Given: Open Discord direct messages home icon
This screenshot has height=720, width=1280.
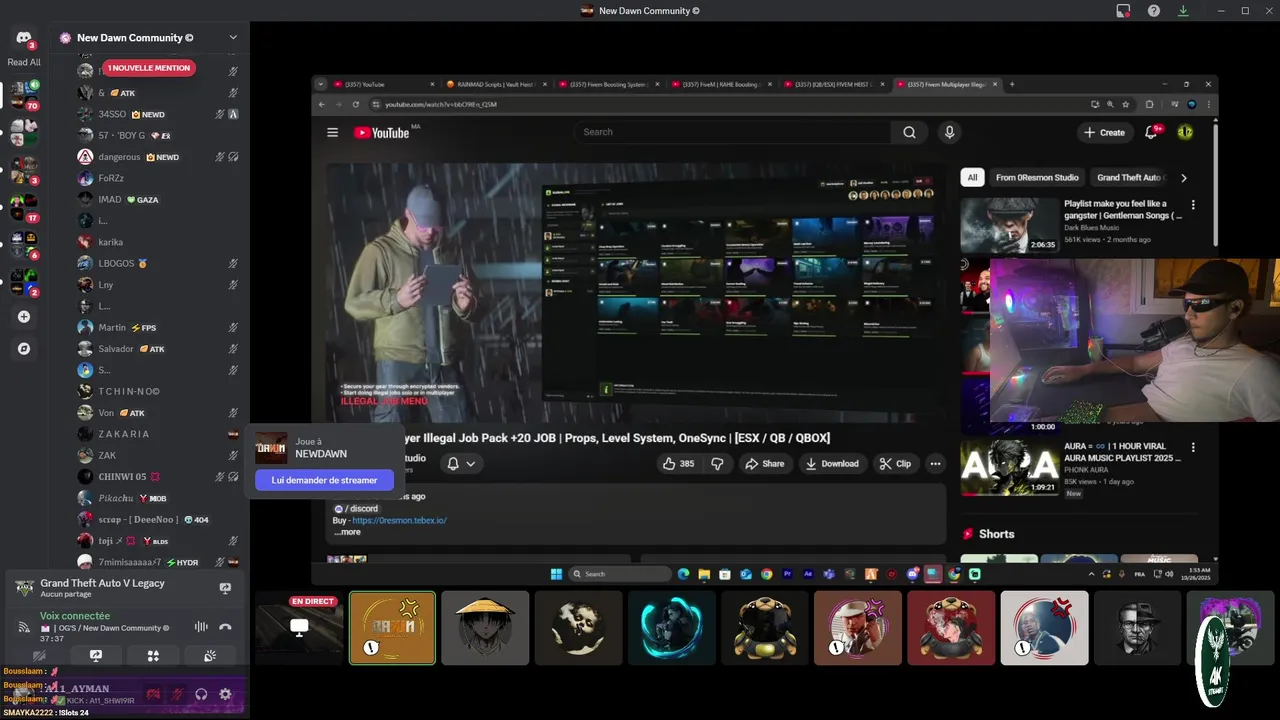Looking at the screenshot, I should (24, 39).
